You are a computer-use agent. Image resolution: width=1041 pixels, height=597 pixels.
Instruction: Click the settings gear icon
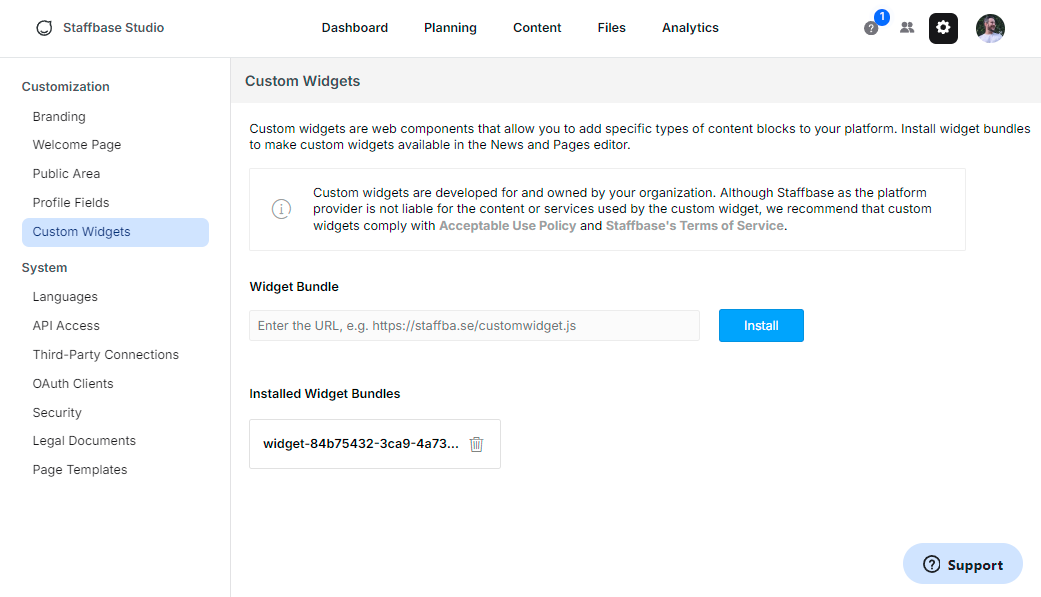pos(943,28)
